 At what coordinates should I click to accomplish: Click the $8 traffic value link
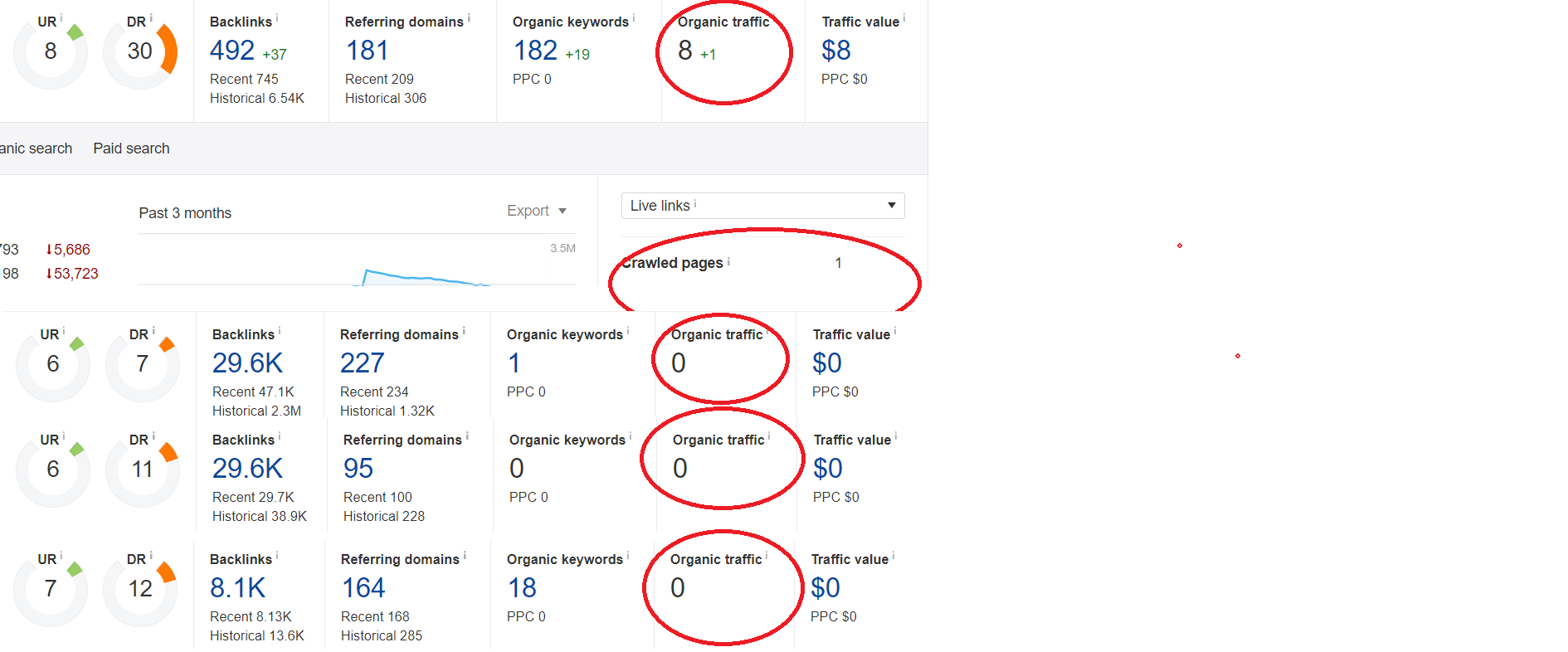836,51
